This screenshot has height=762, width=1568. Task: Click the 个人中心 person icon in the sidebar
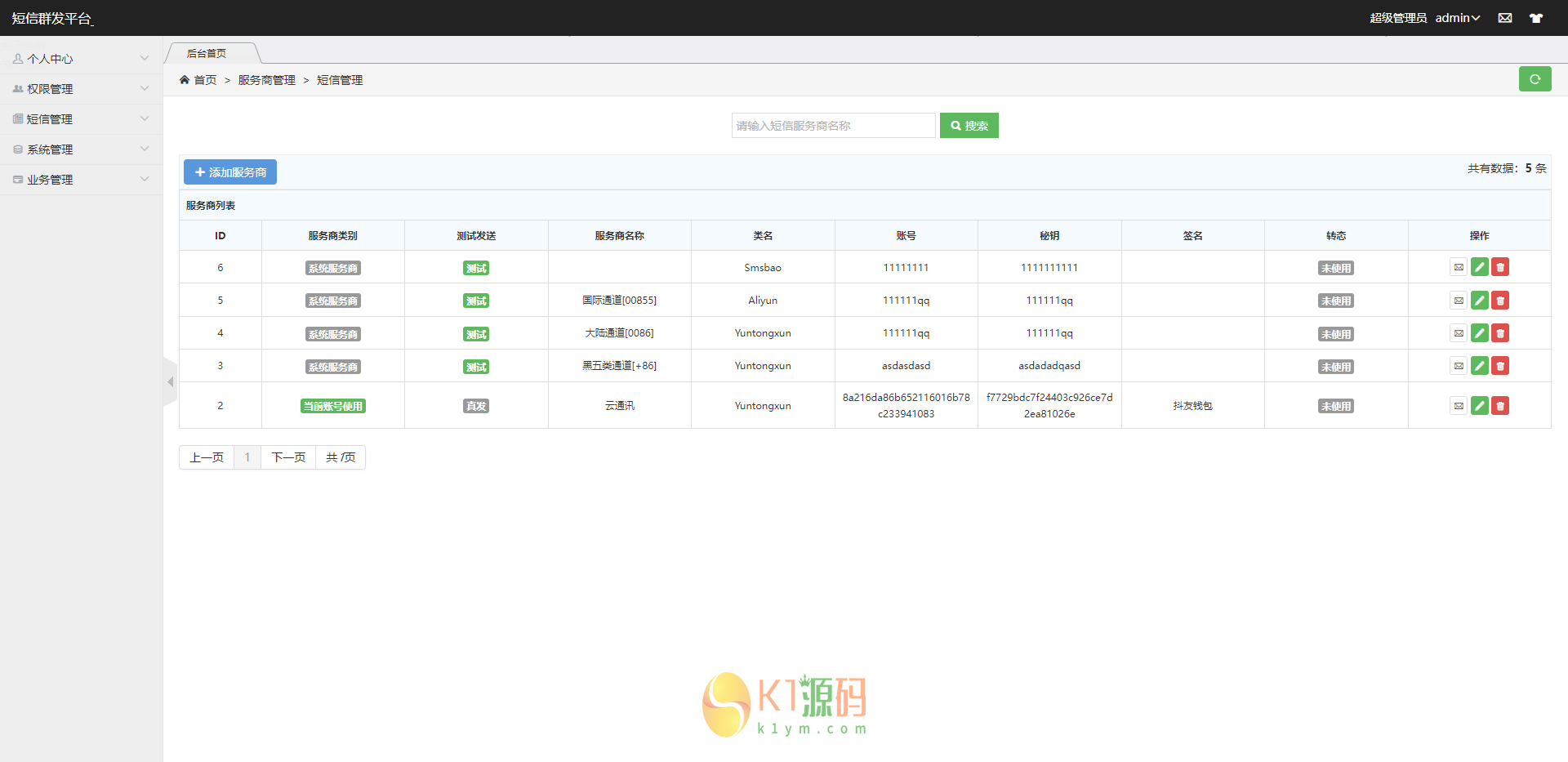point(18,59)
